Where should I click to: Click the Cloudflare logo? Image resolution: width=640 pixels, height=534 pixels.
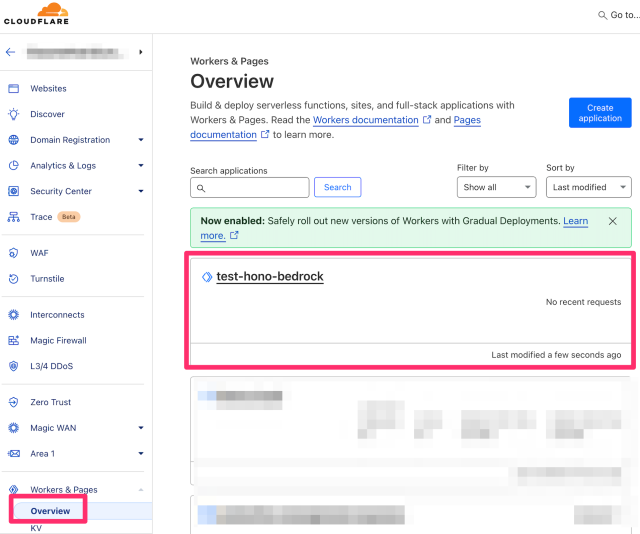point(36,13)
